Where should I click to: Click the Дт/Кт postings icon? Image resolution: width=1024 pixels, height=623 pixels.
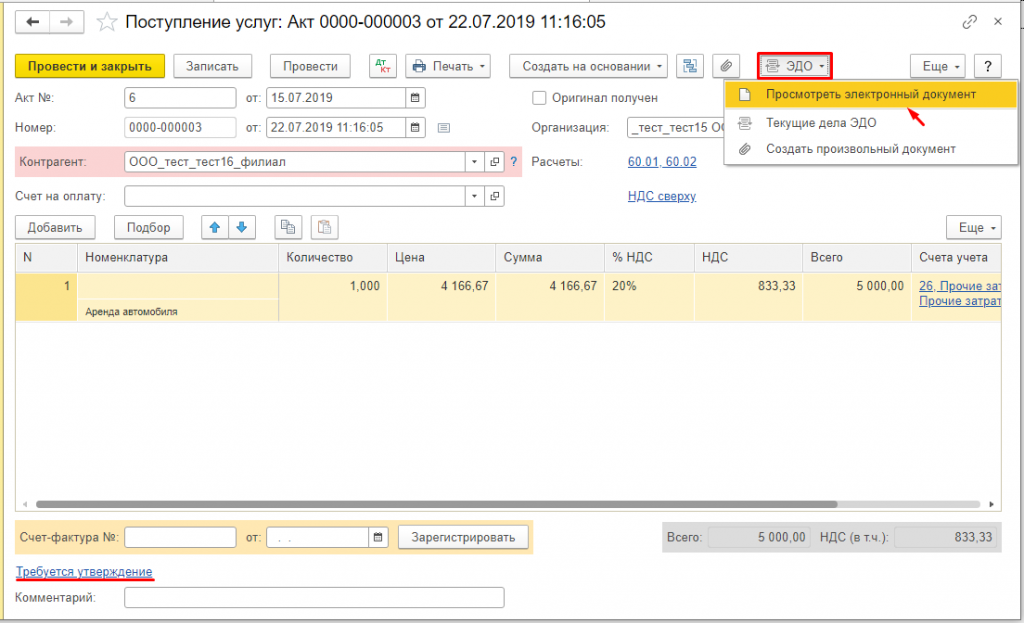tap(383, 66)
